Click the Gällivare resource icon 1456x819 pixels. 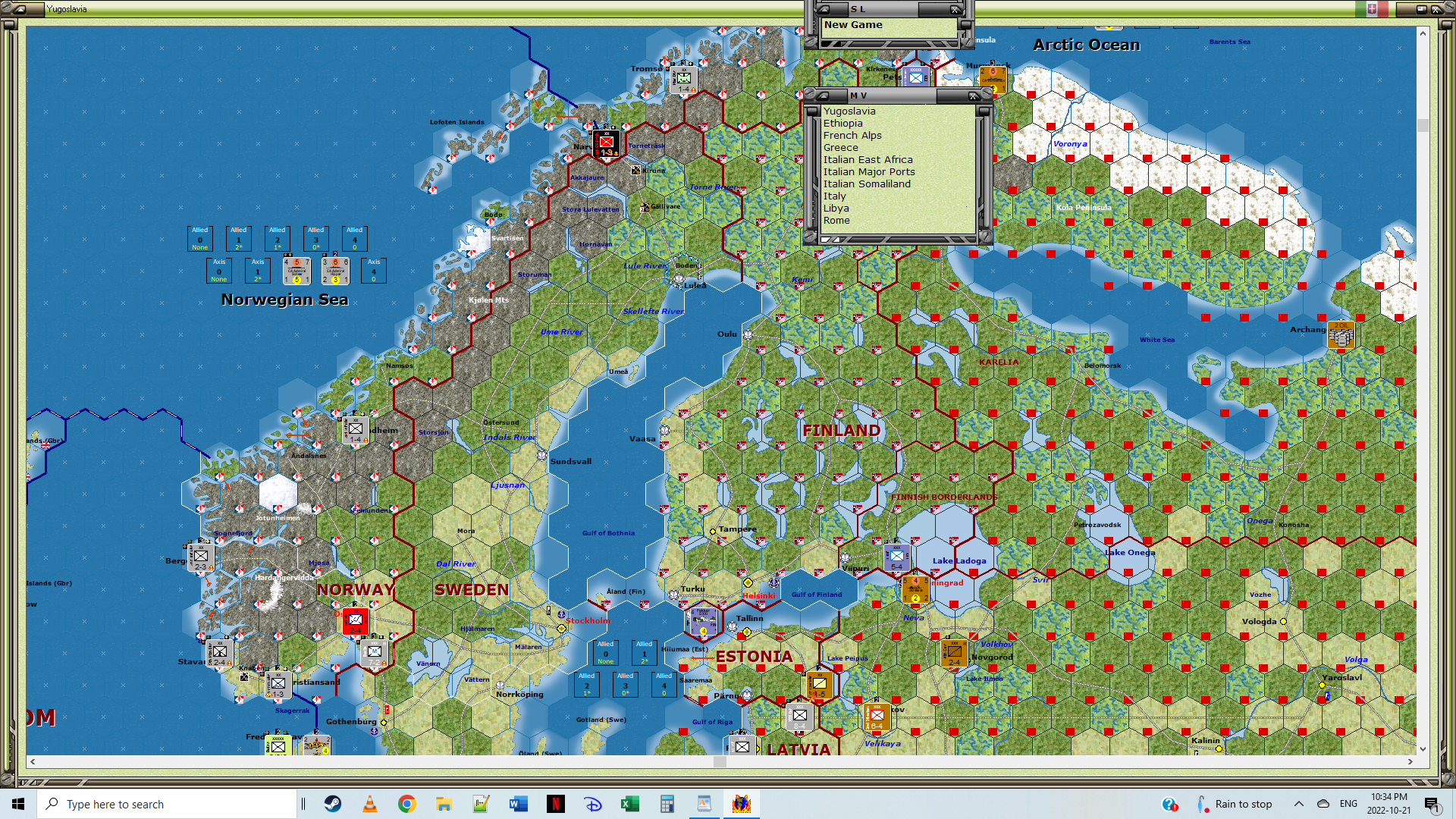coord(644,207)
